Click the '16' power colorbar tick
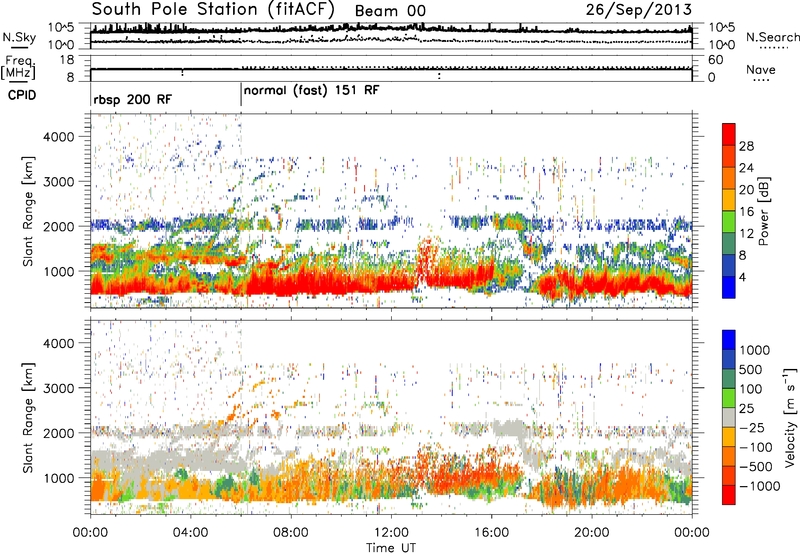The height and width of the screenshot is (554, 800). pyautogui.click(x=746, y=212)
